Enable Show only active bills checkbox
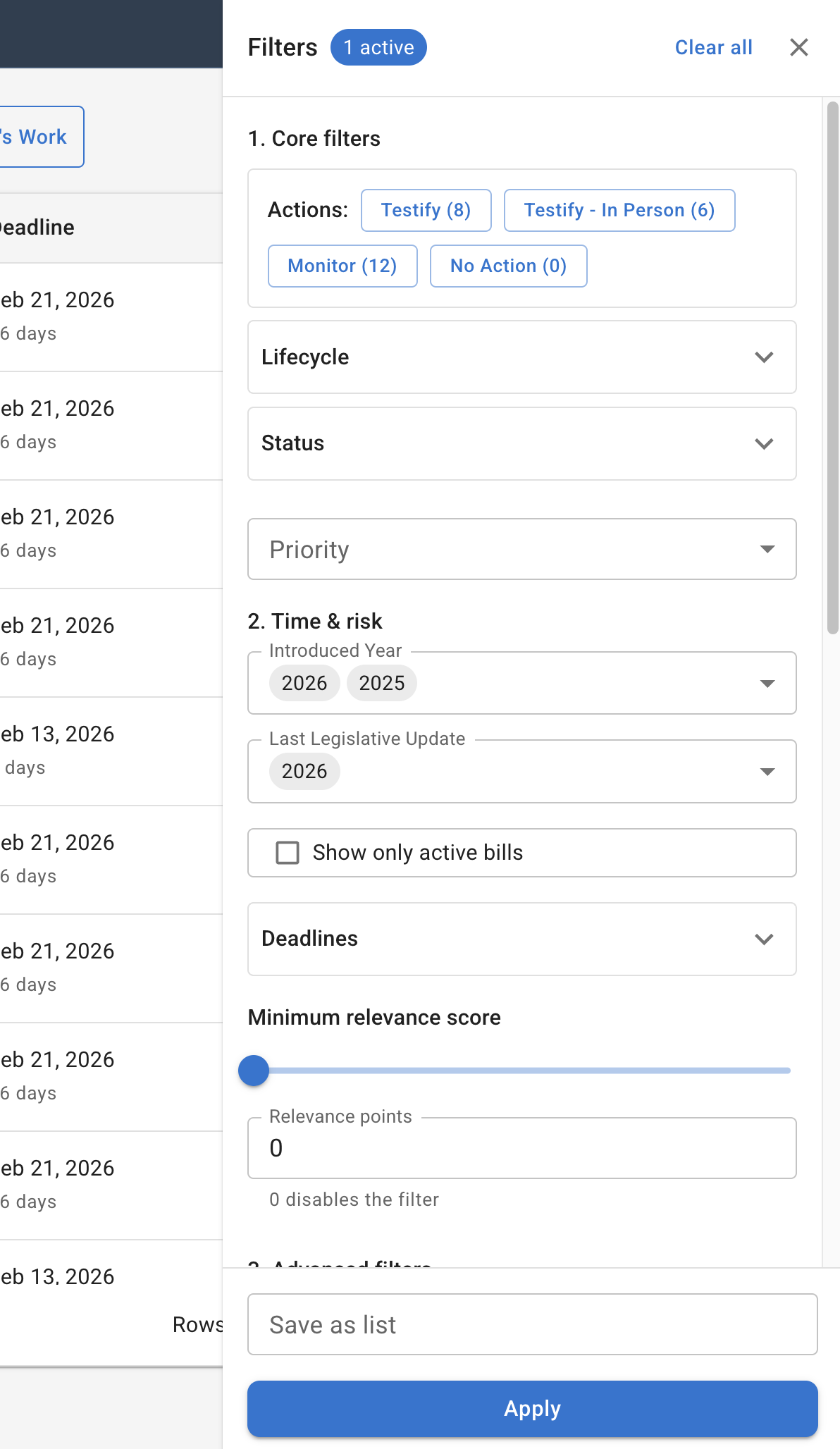Screen dimensions: 840x1449 pyautogui.click(x=288, y=853)
